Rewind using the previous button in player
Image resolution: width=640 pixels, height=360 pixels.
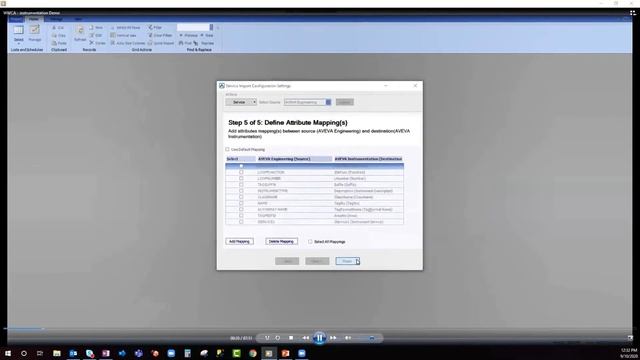(x=305, y=338)
